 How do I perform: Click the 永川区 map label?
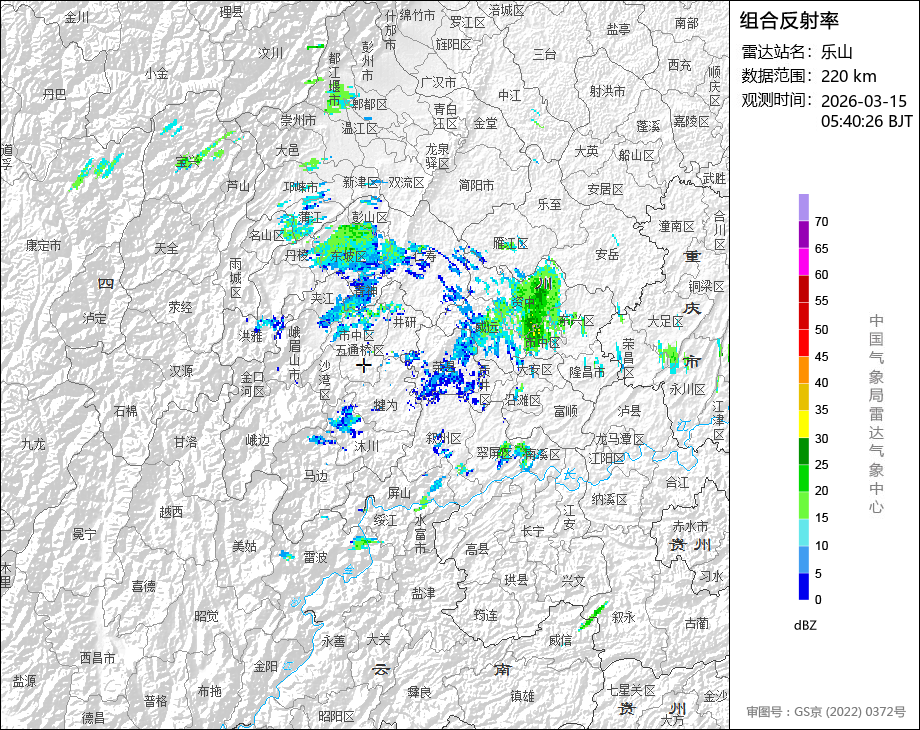coord(688,389)
